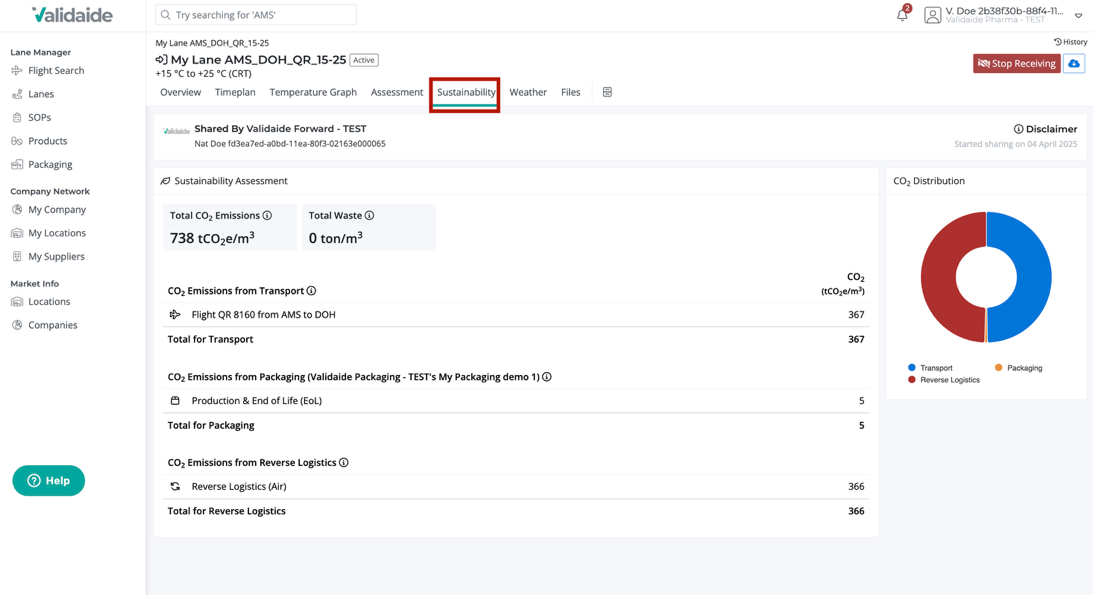The image size is (1093, 595).
Task: Click the icon after Files tab
Action: (607, 92)
